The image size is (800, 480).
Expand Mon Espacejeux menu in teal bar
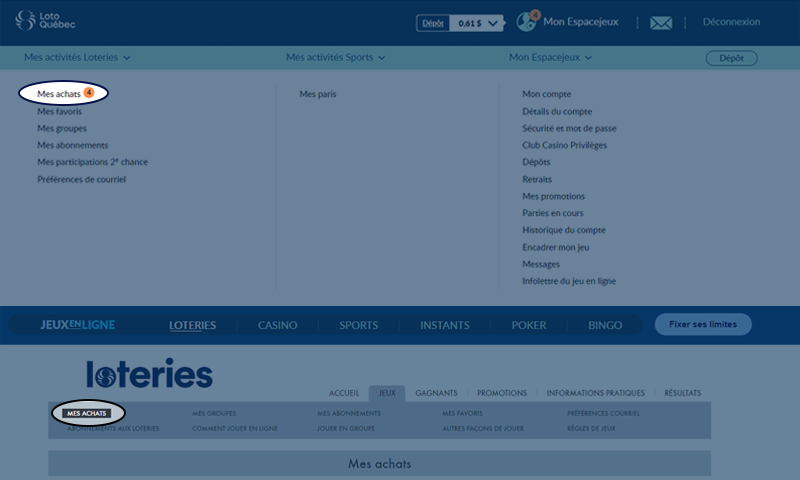point(550,58)
